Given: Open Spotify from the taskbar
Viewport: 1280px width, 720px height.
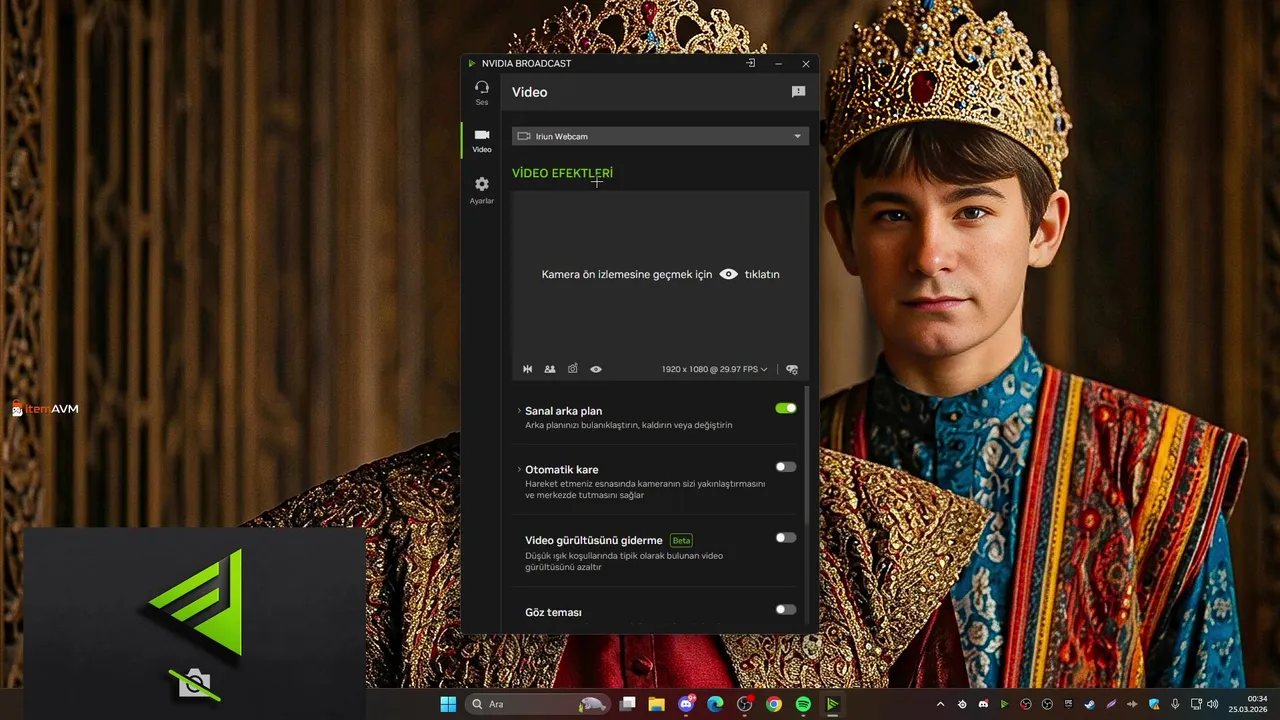Looking at the screenshot, I should pos(803,704).
